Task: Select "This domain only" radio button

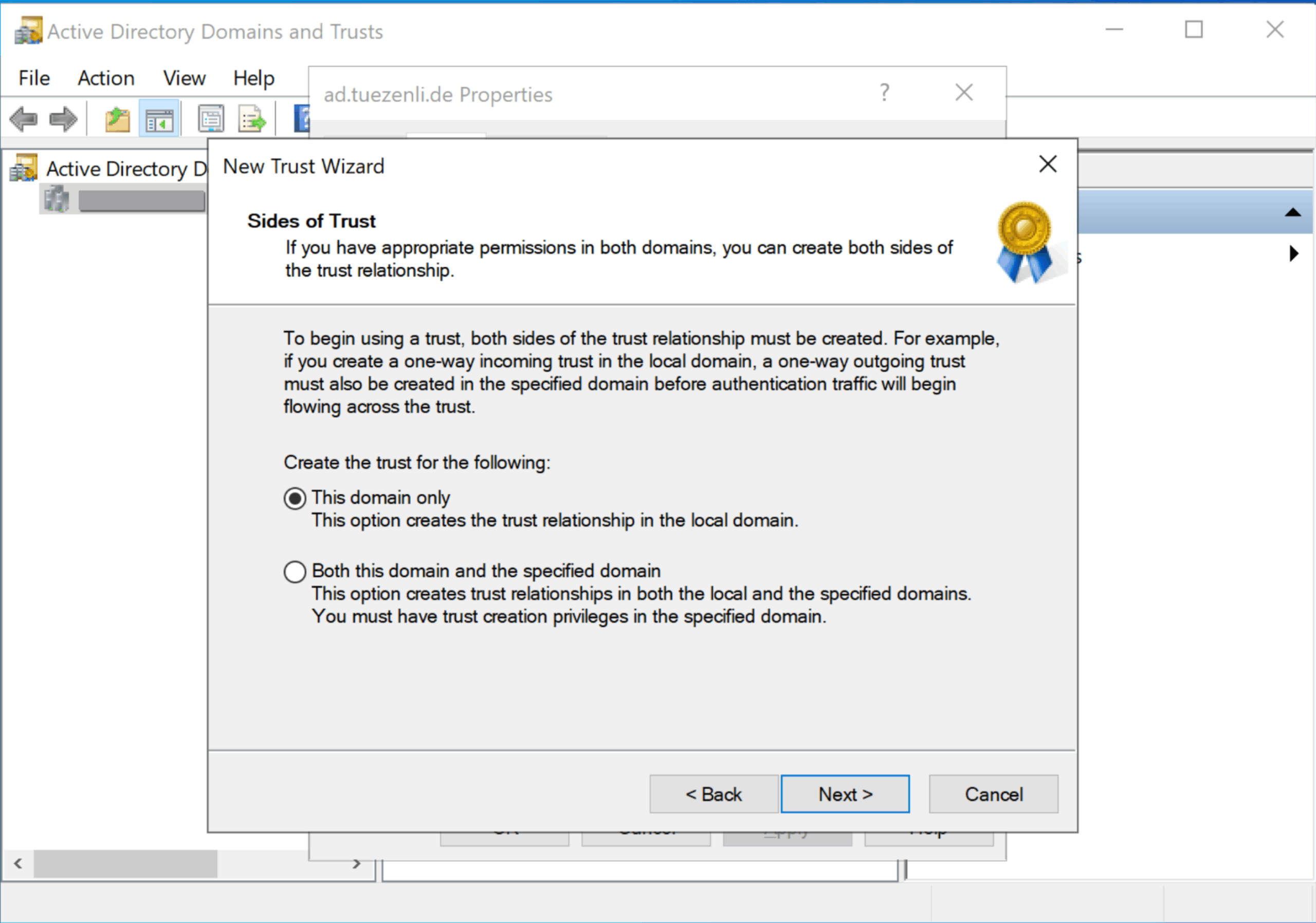Action: [x=295, y=498]
